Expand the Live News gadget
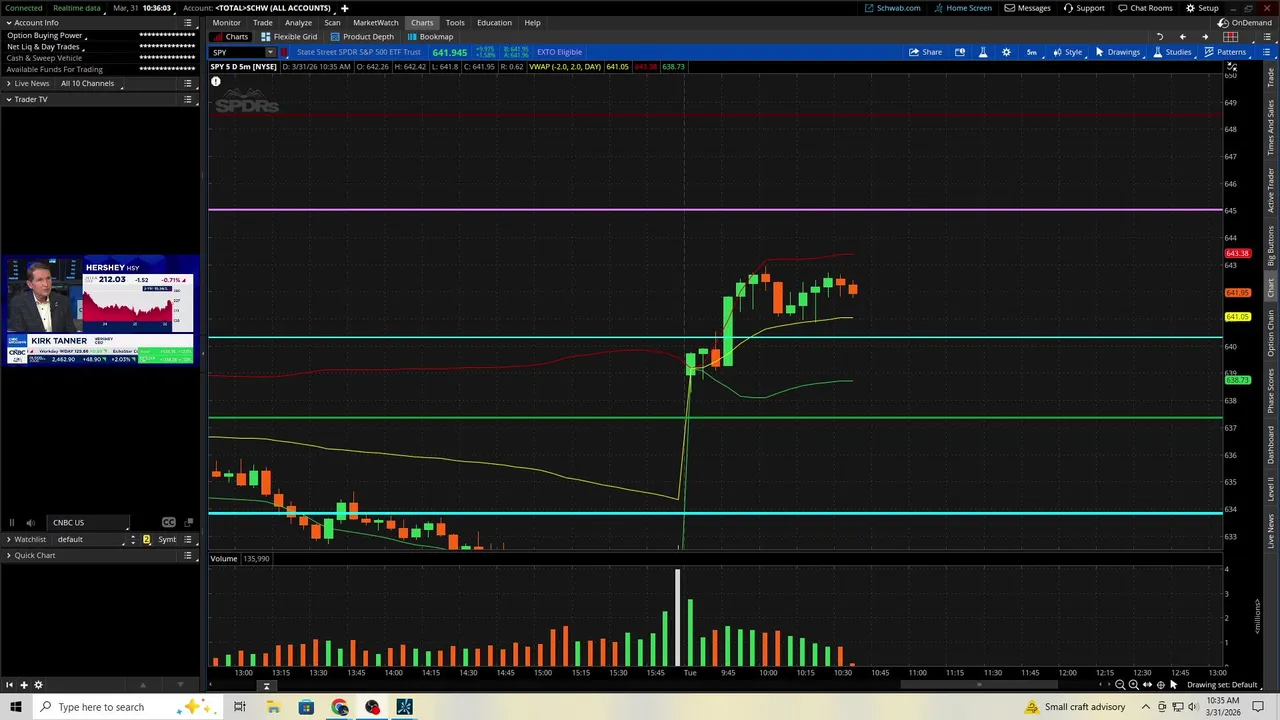Viewport: 1280px width, 720px height. click(x=9, y=83)
